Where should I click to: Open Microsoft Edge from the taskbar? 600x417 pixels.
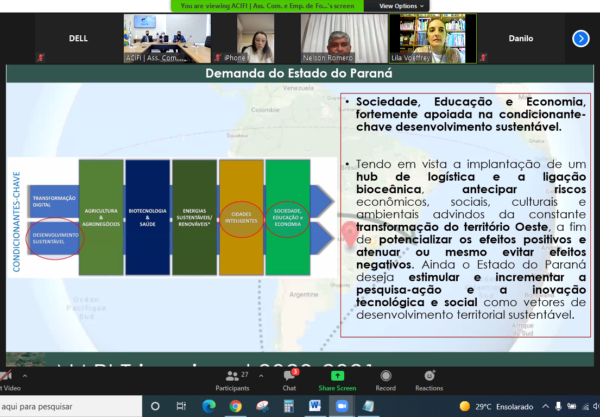tap(209, 407)
